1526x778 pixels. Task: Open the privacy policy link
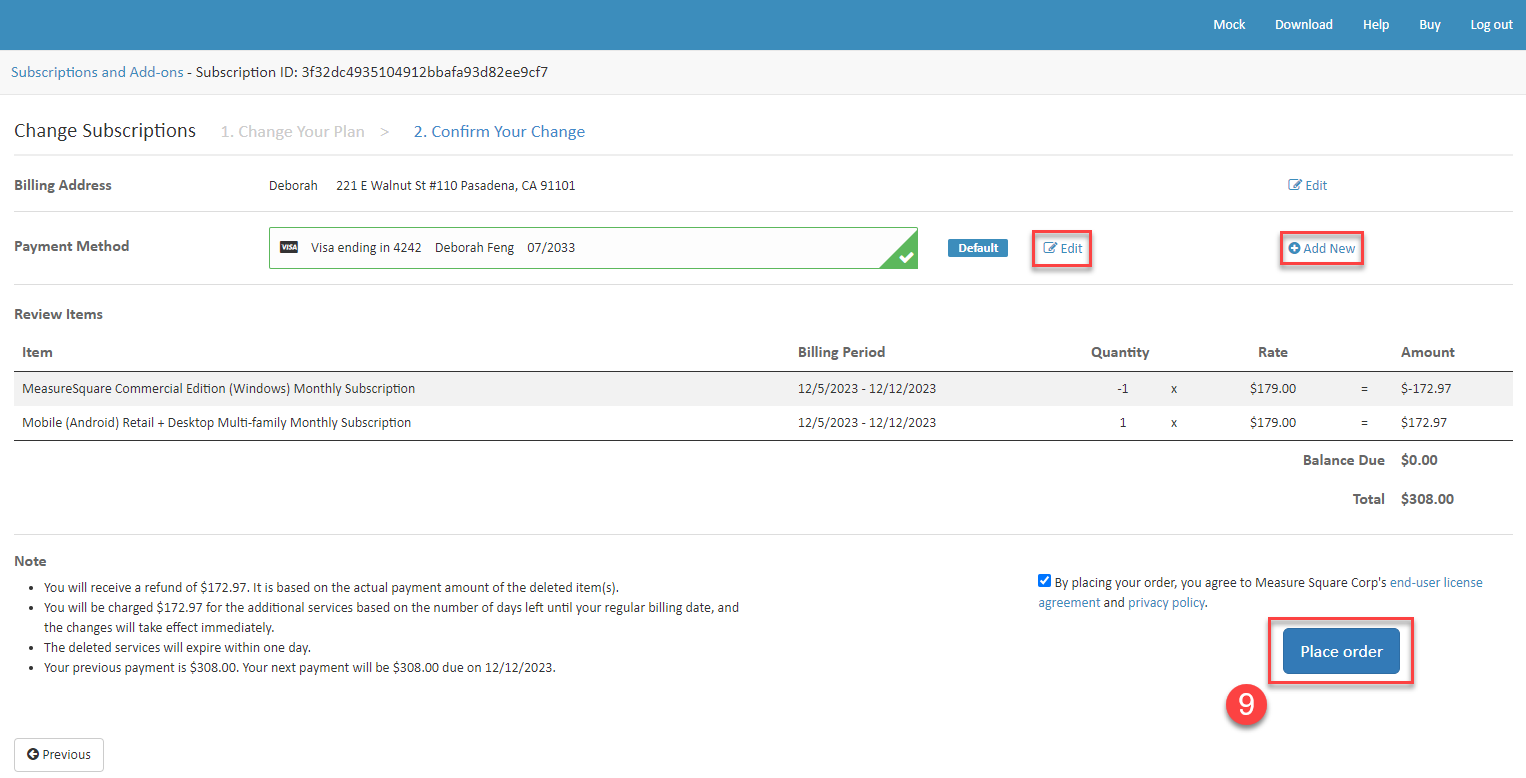click(1166, 602)
